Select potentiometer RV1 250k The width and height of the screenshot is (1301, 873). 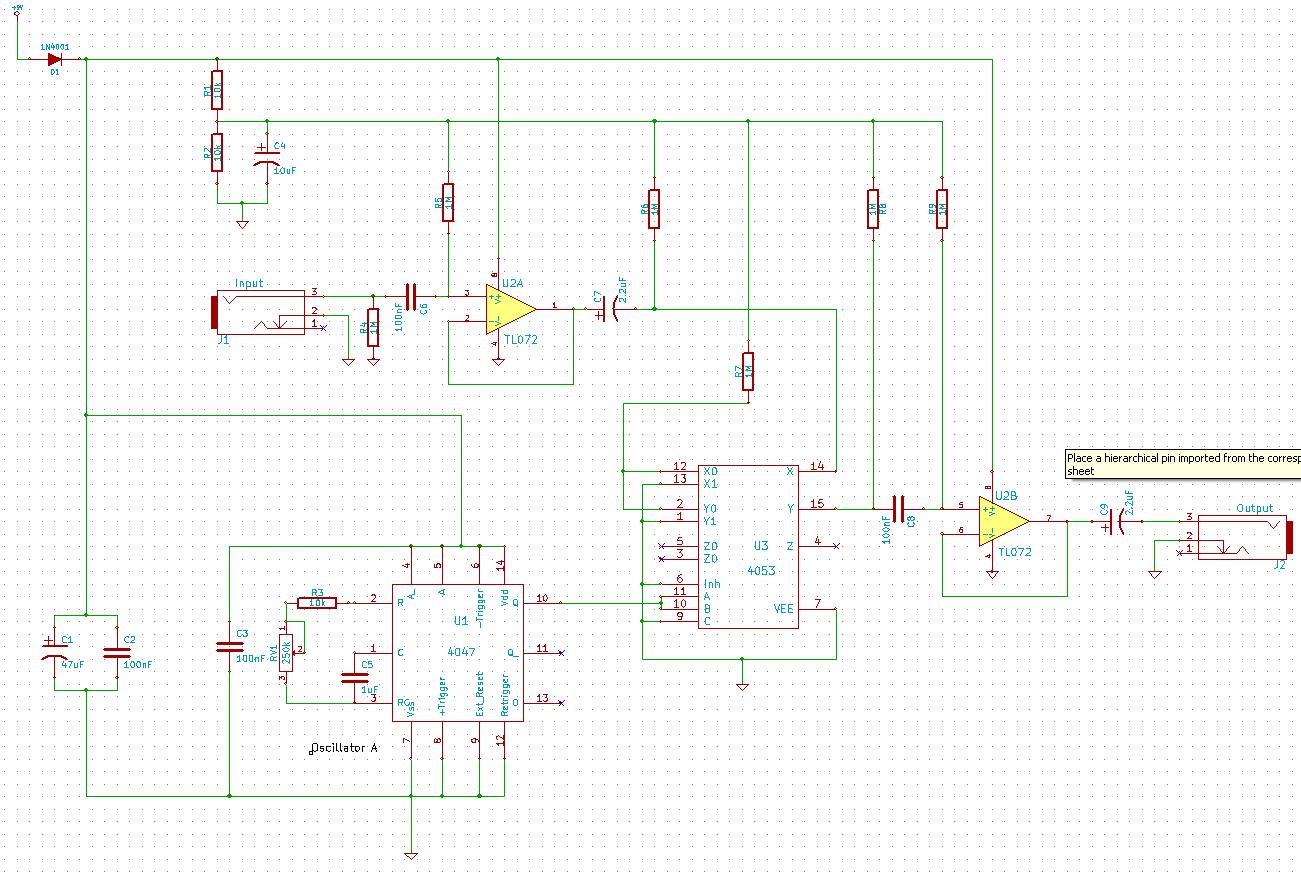[287, 651]
